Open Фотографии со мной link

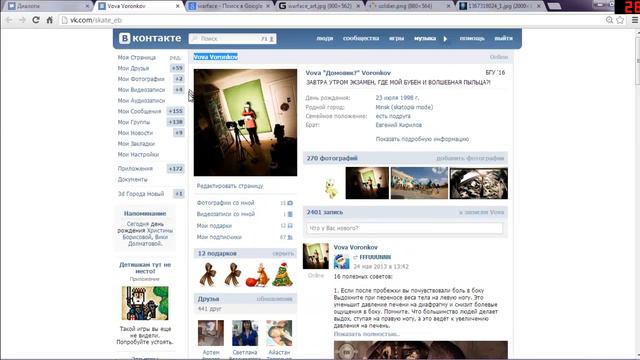pyautogui.click(x=225, y=203)
